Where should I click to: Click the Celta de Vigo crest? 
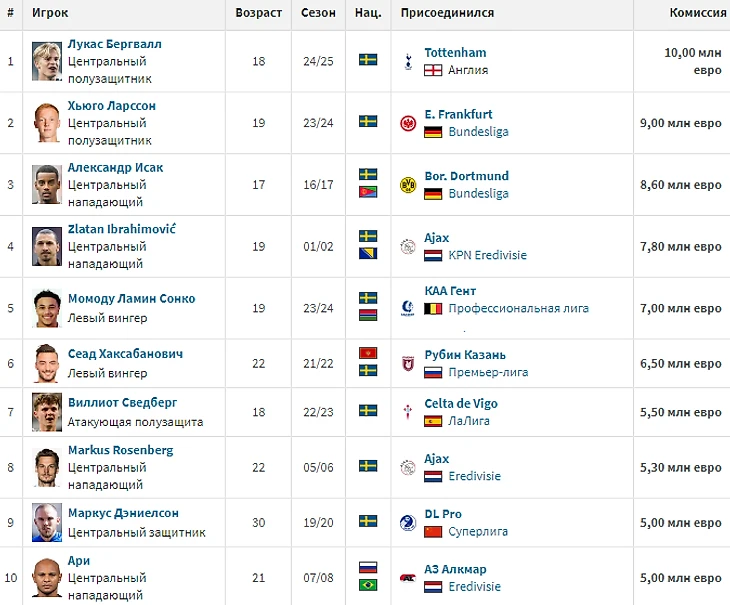407,412
